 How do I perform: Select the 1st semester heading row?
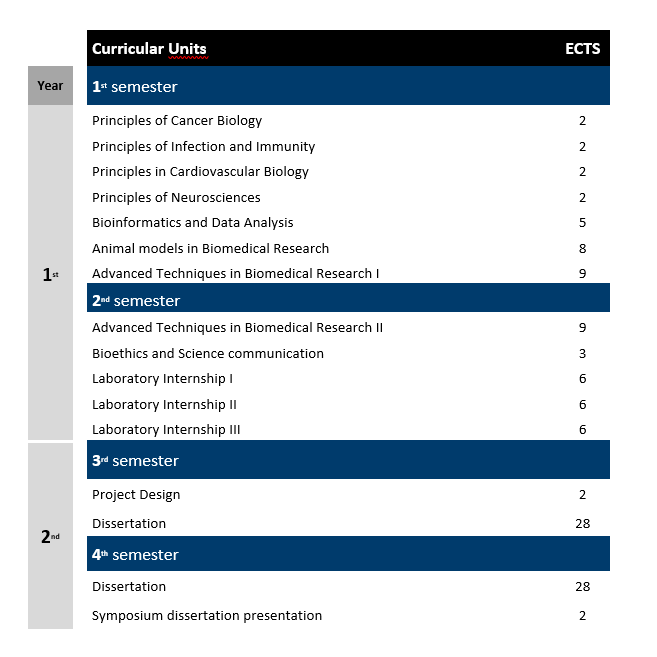pyautogui.click(x=348, y=85)
